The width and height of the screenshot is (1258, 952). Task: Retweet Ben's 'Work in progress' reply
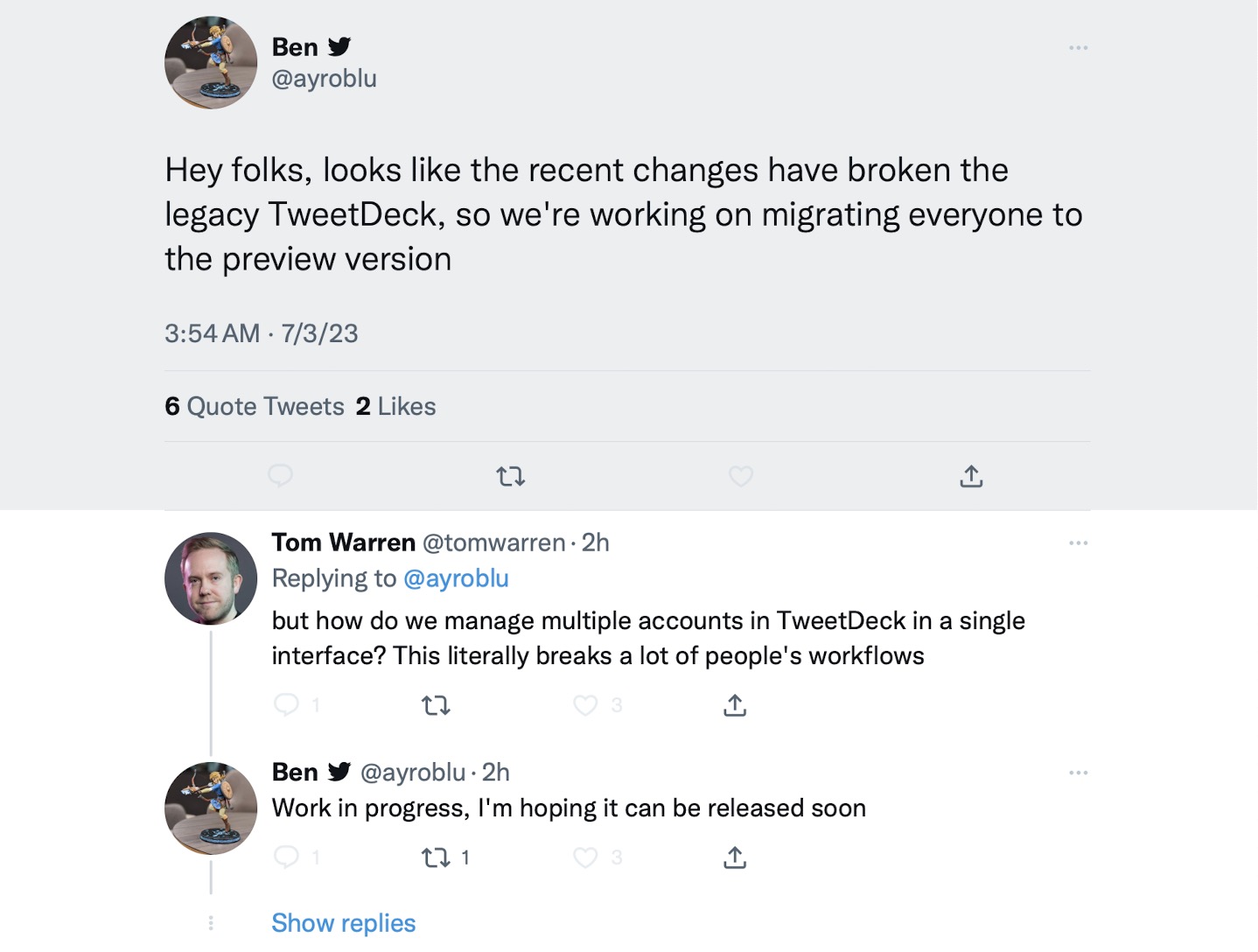[436, 857]
